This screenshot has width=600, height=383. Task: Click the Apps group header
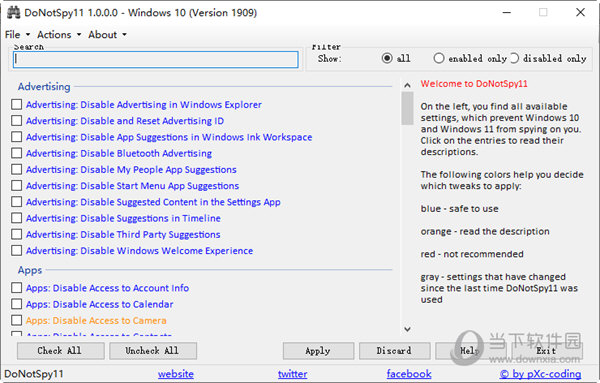[x=30, y=270]
